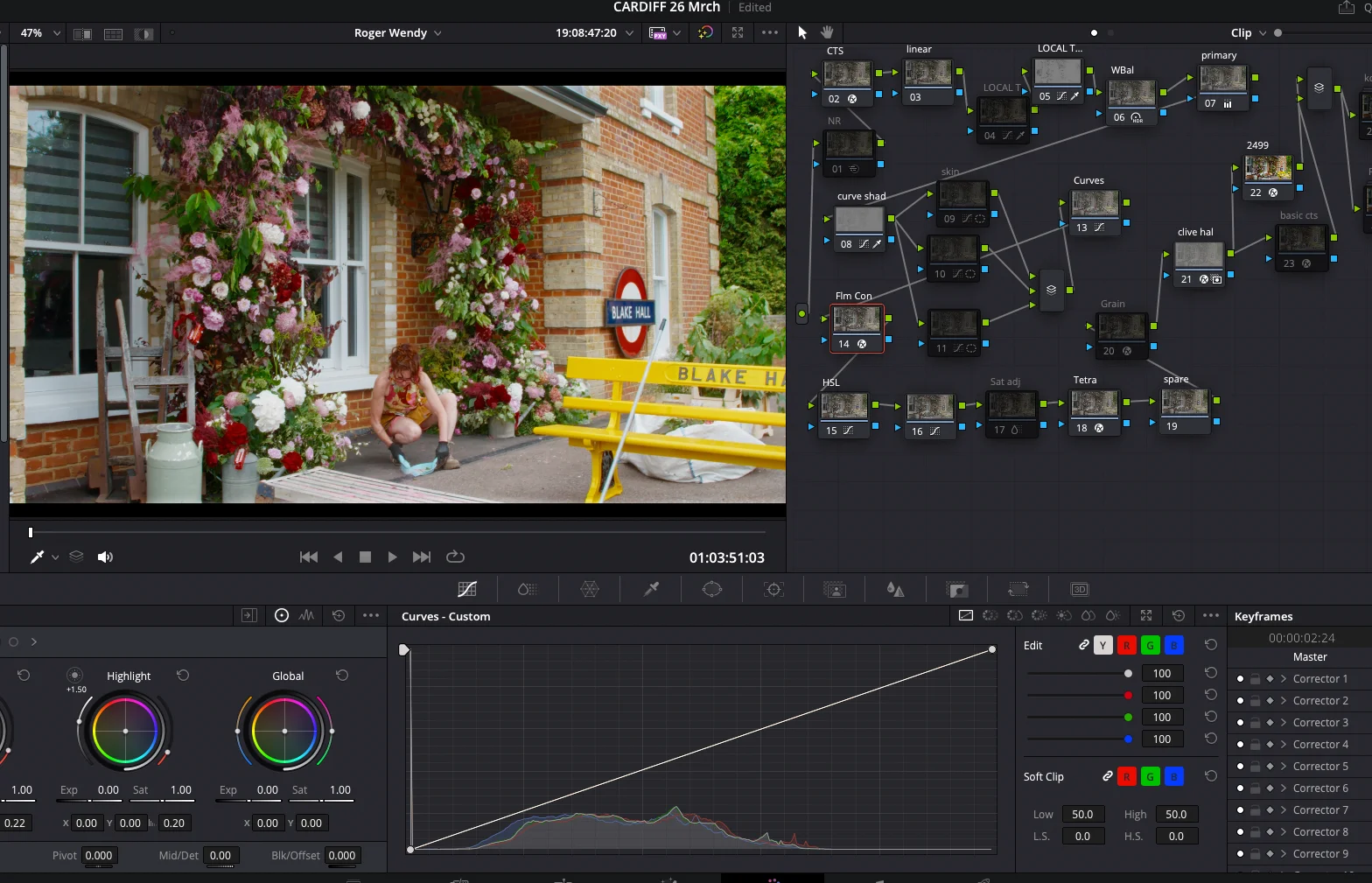Click the red intensity slider handle
The image size is (1372, 883).
(1128, 696)
